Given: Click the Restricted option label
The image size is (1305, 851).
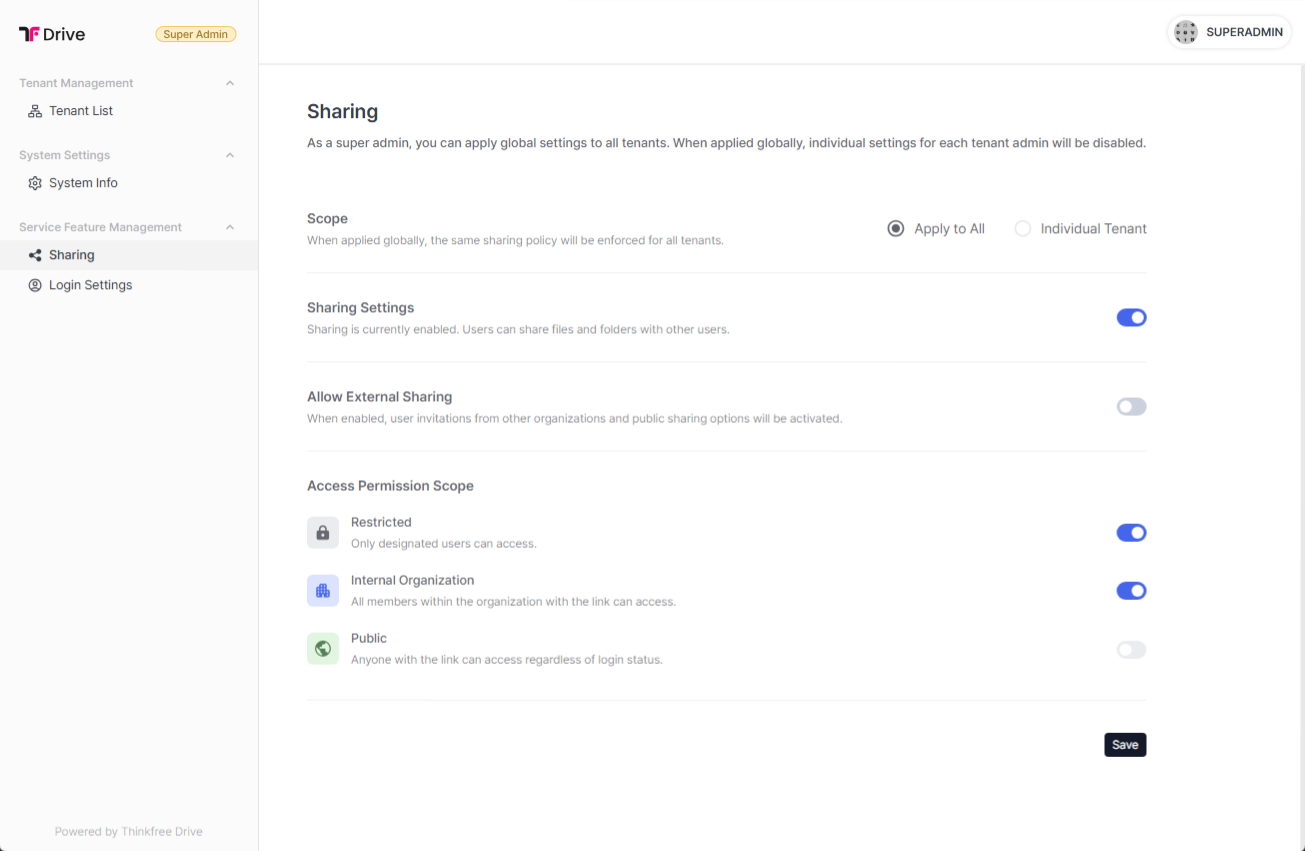Looking at the screenshot, I should point(381,522).
